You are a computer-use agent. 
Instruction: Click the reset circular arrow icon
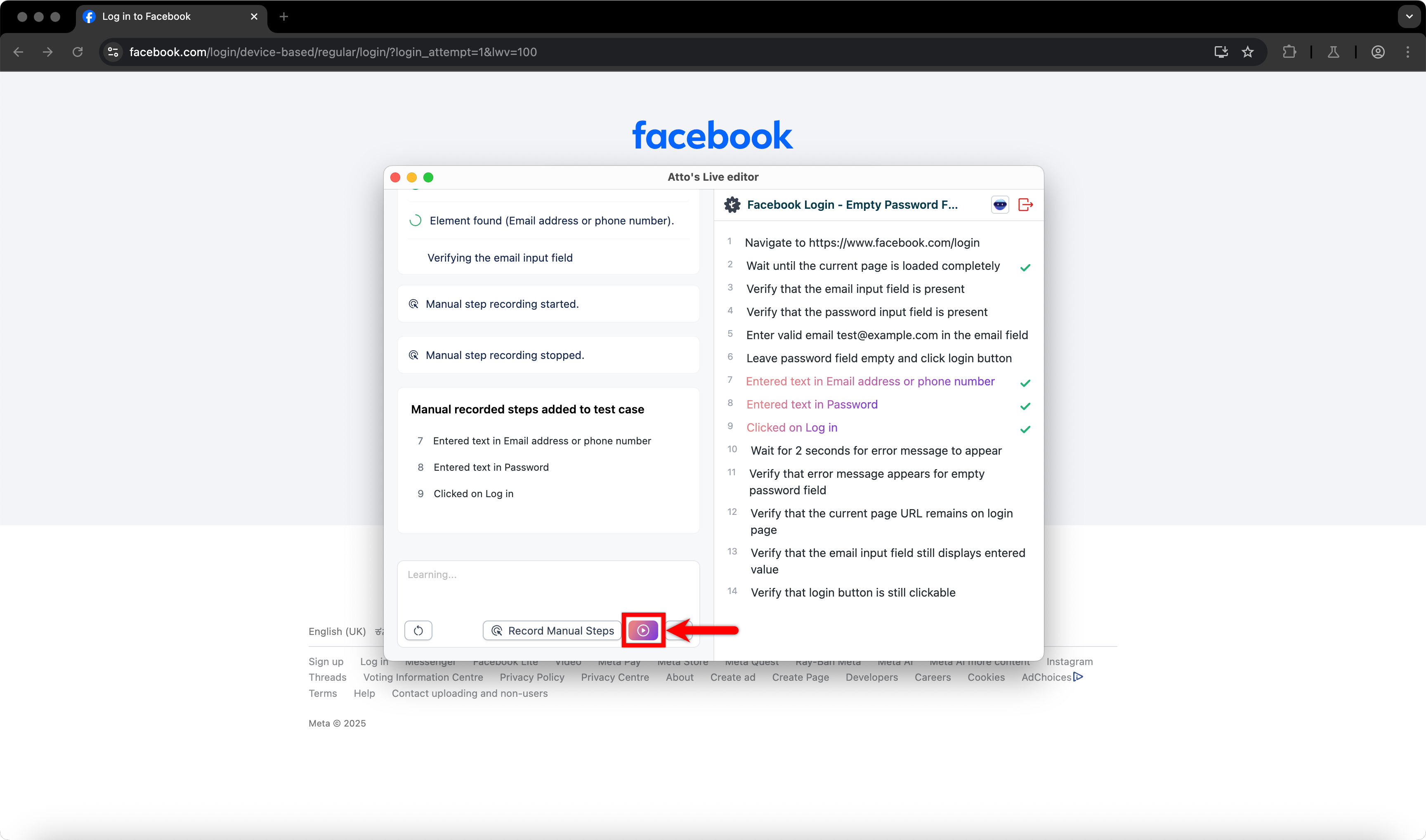click(x=418, y=630)
